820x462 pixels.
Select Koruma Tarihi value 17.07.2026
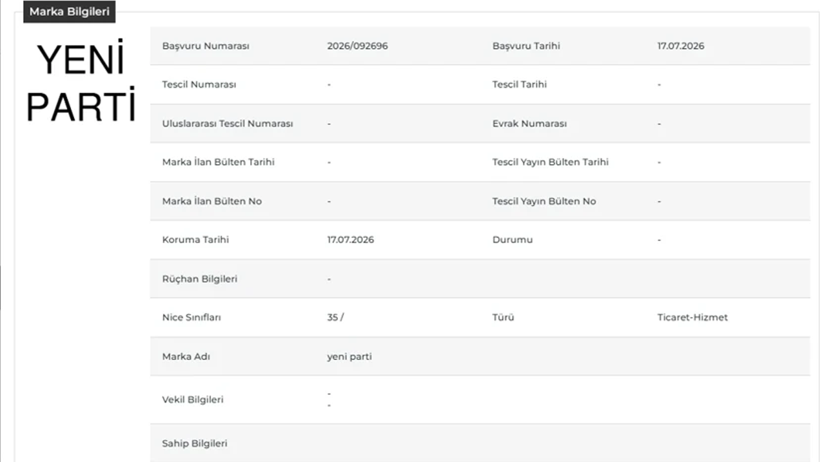350,240
